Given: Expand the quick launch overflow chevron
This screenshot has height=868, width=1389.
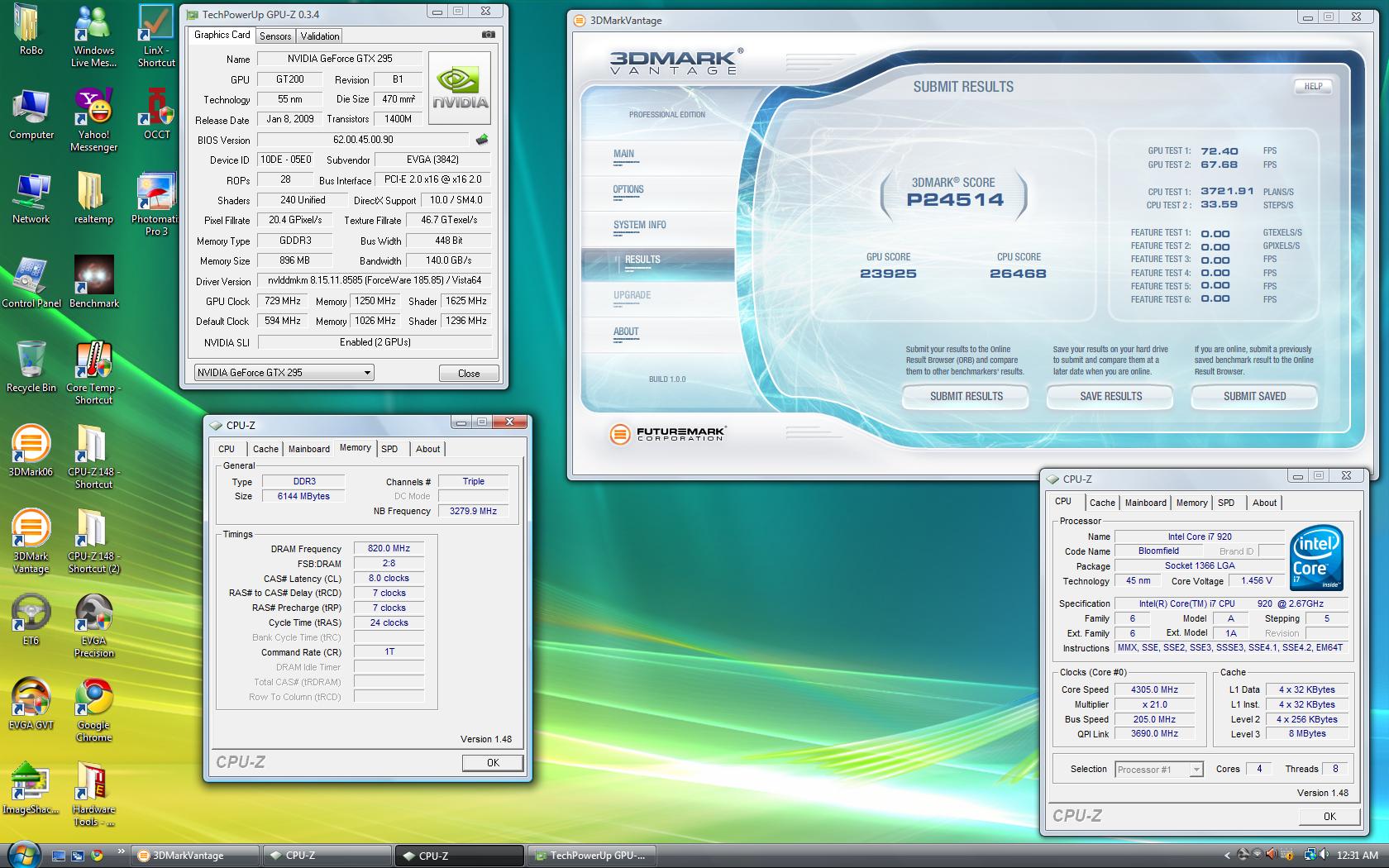Looking at the screenshot, I should tap(121, 851).
